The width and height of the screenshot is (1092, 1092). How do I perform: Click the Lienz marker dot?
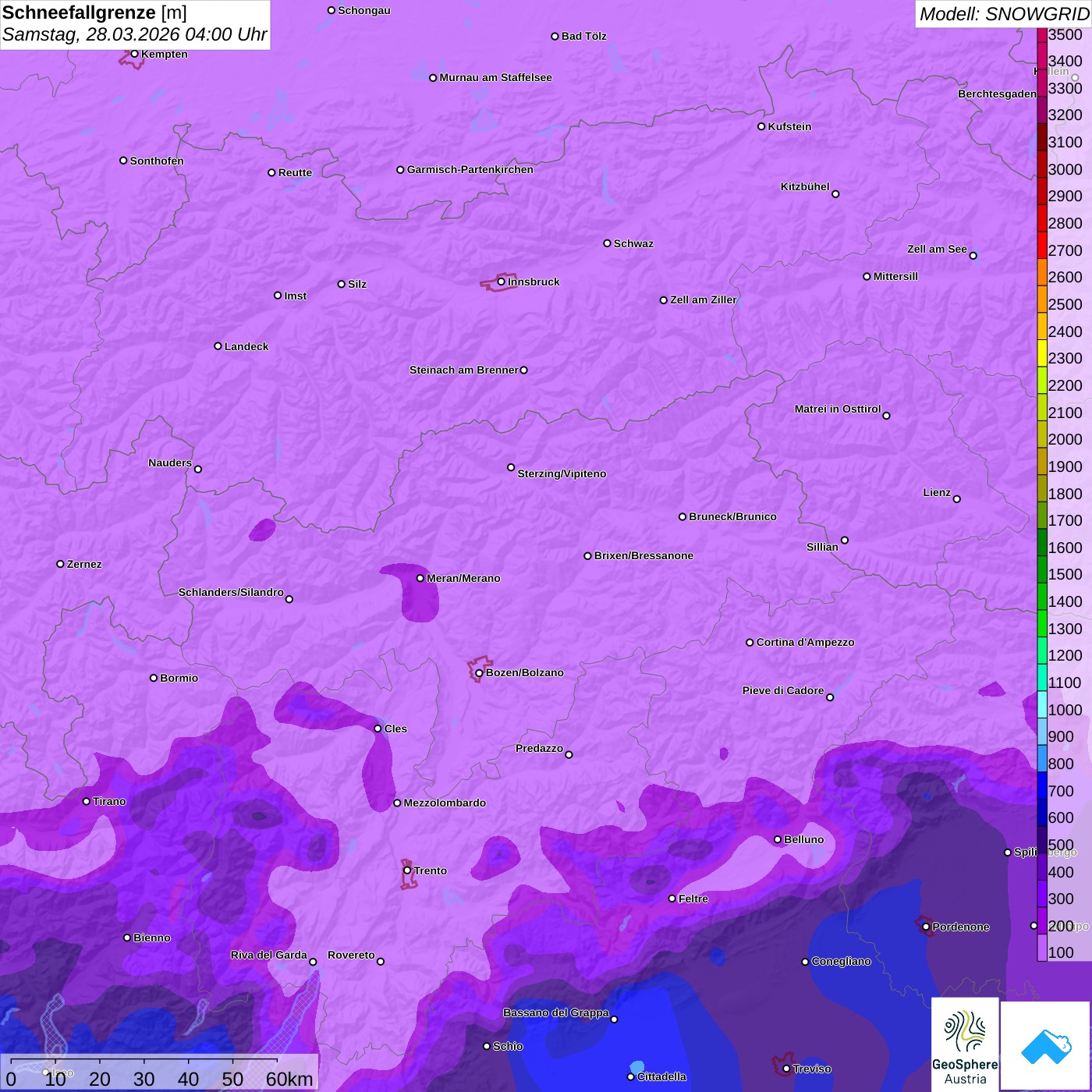pyautogui.click(x=957, y=499)
